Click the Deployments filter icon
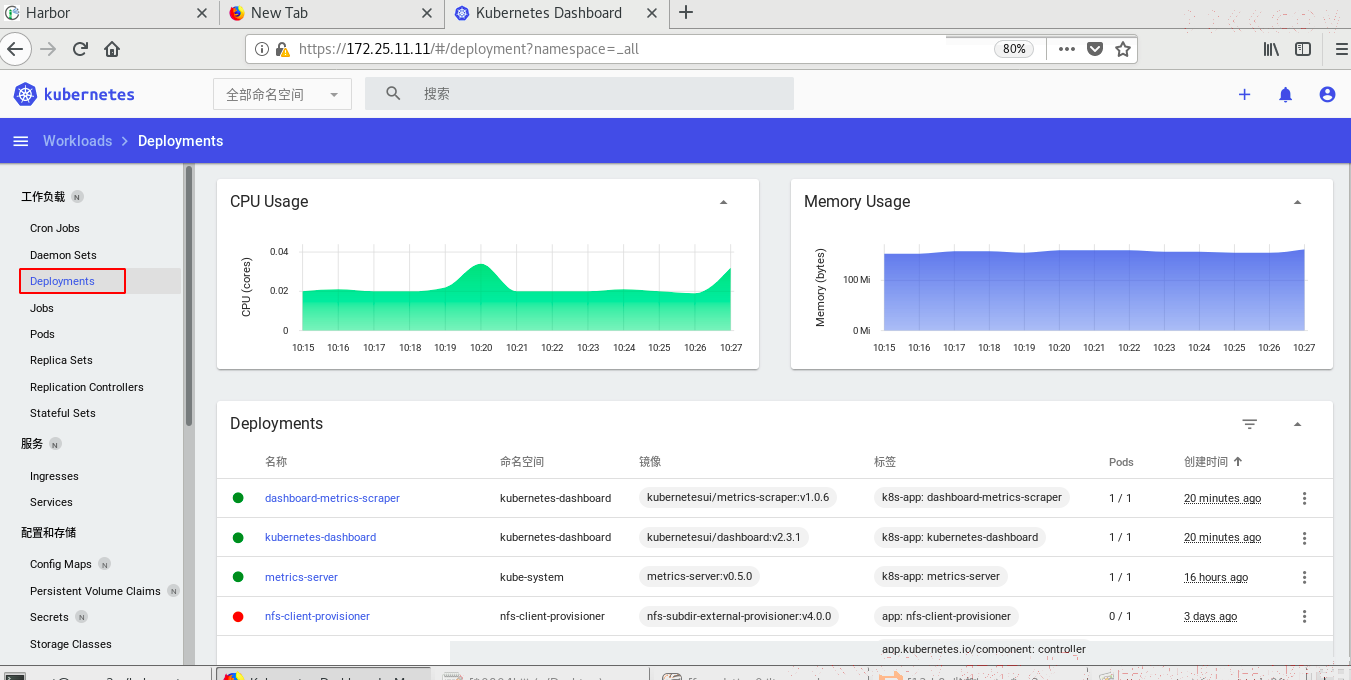Viewport: 1351px width, 680px height. (x=1249, y=424)
